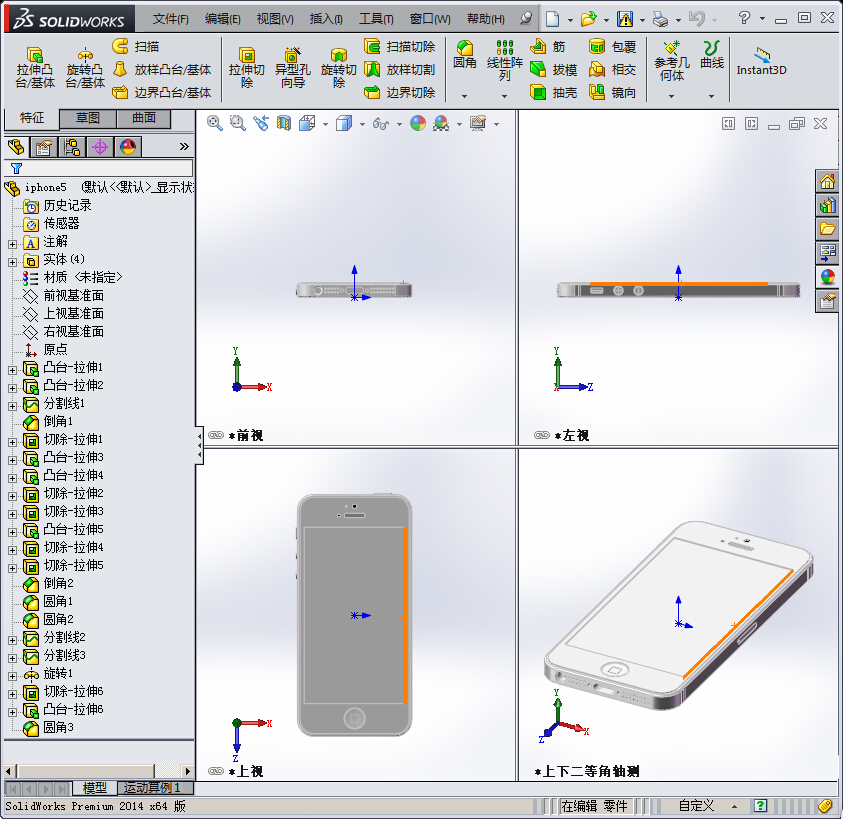Click the Wrap (包覆) tool
Viewport: 843px width, 819px height.
612,47
